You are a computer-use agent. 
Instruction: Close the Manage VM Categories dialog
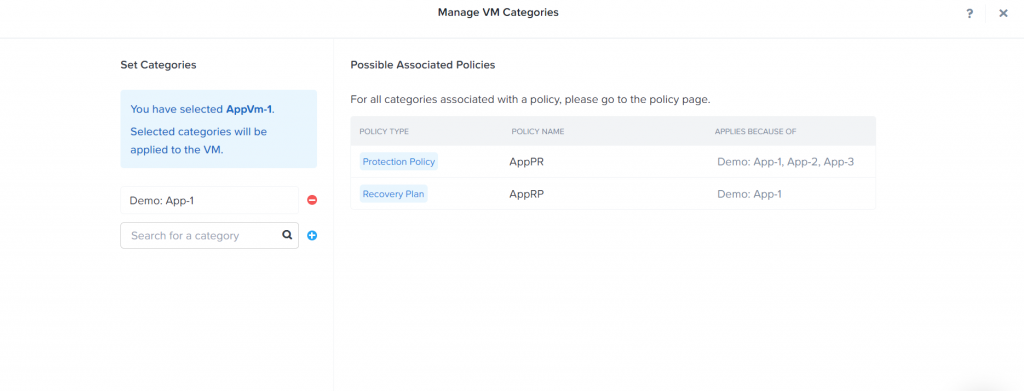pyautogui.click(x=1003, y=13)
